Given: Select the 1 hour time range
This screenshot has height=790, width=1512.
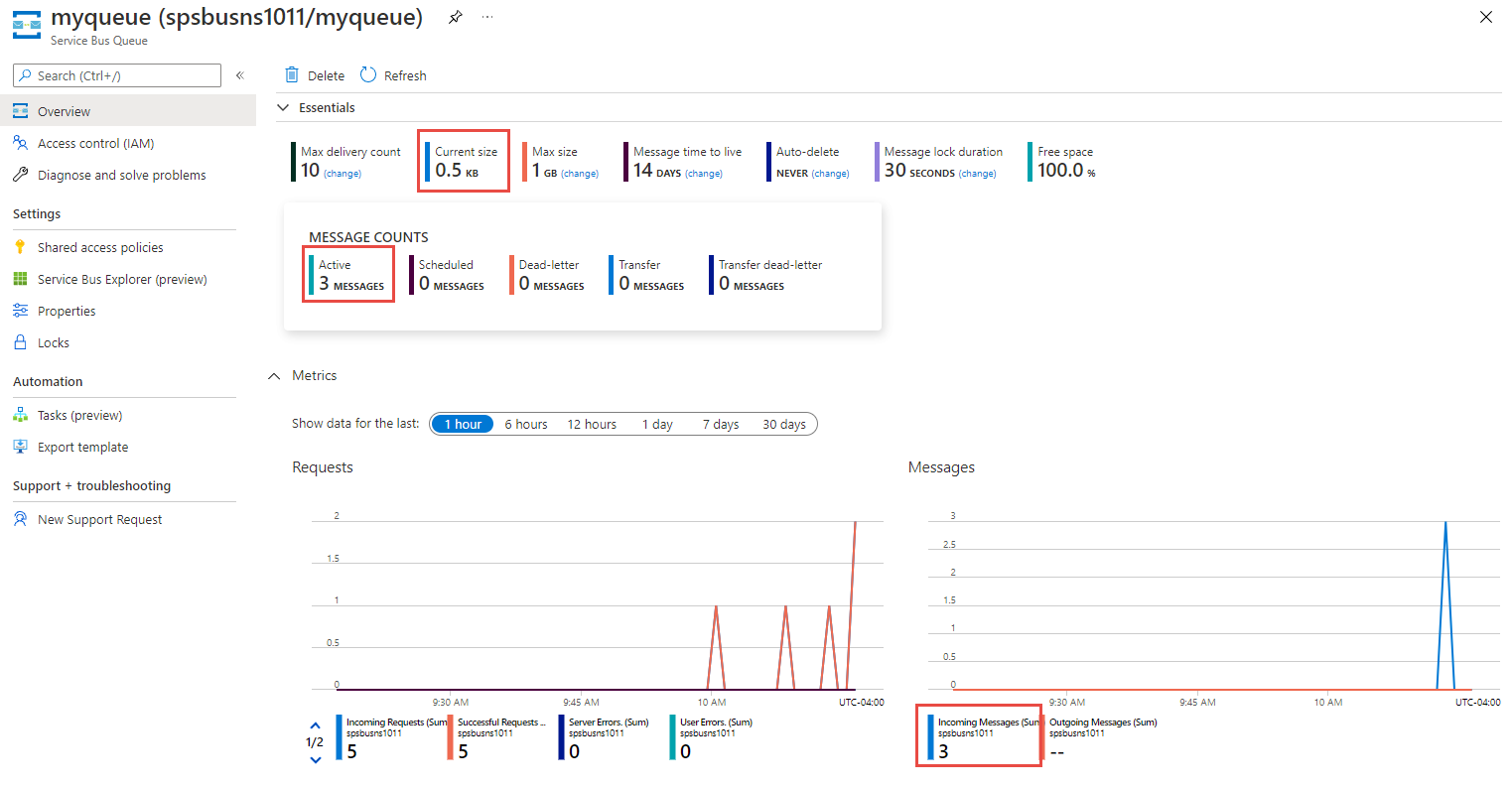Looking at the screenshot, I should (463, 424).
